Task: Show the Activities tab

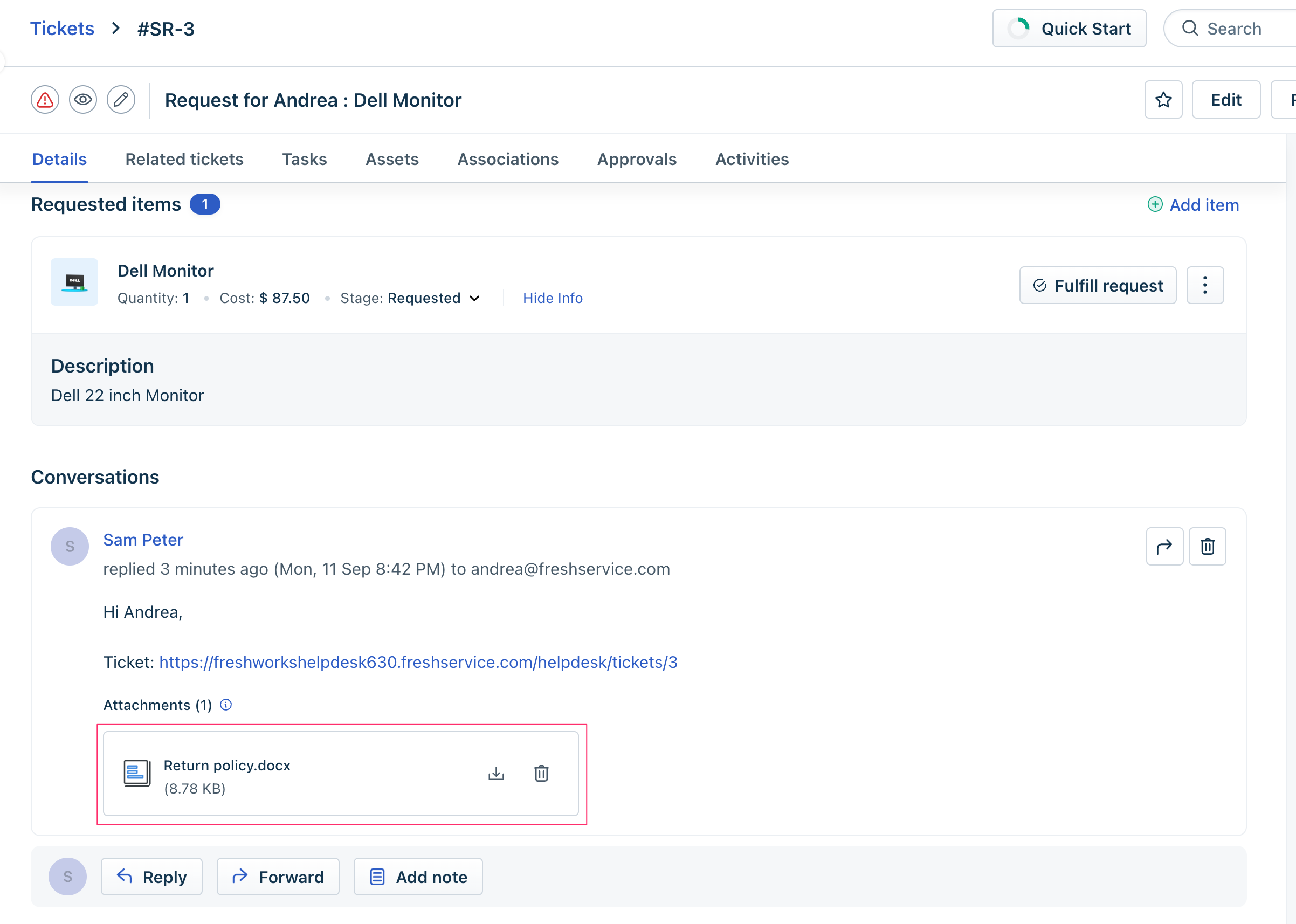Action: [752, 160]
